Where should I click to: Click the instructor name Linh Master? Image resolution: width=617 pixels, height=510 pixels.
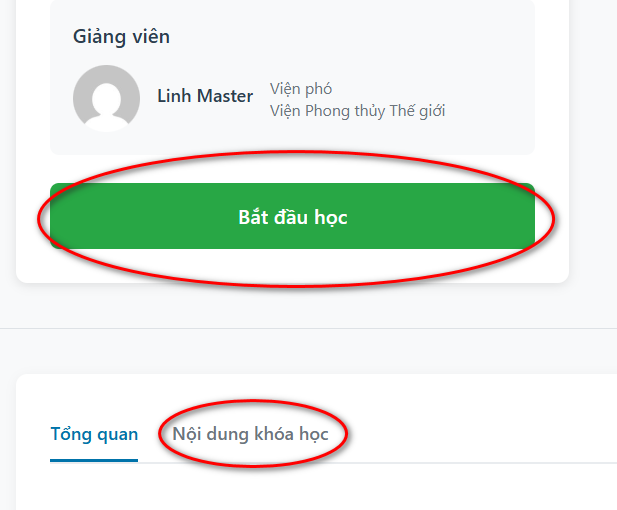coord(205,96)
